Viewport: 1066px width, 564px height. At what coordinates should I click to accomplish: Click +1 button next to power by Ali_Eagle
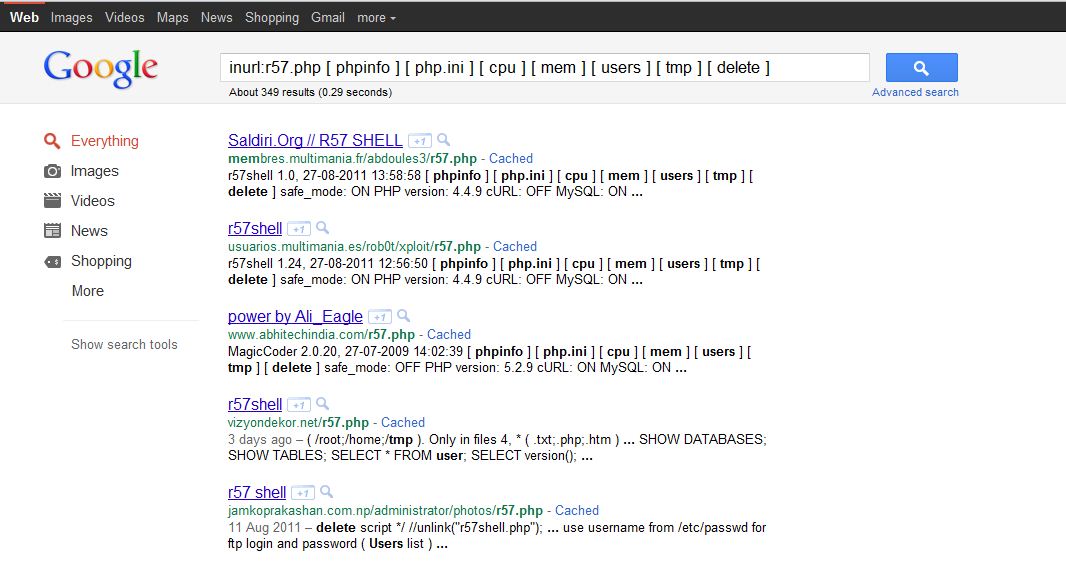(379, 317)
